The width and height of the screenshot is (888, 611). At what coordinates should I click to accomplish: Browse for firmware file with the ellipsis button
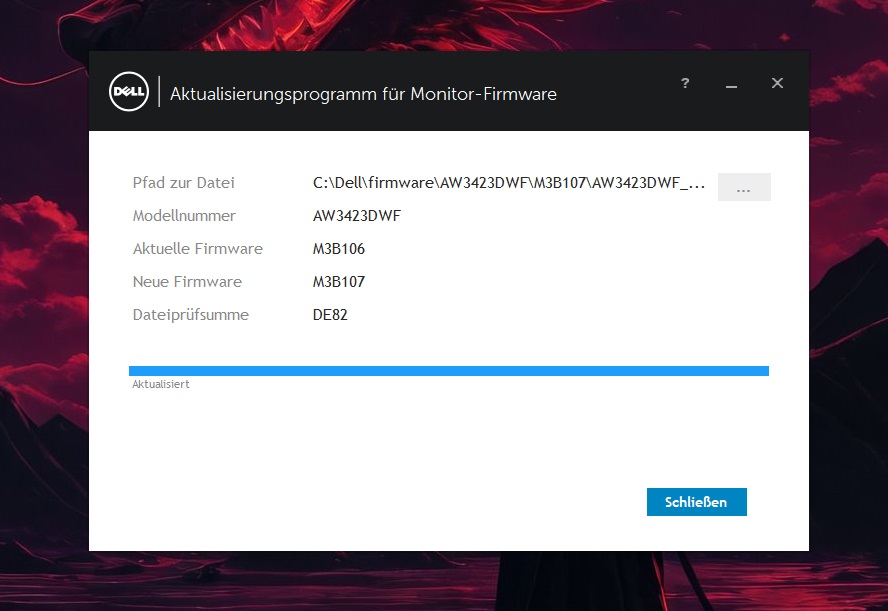coord(744,187)
